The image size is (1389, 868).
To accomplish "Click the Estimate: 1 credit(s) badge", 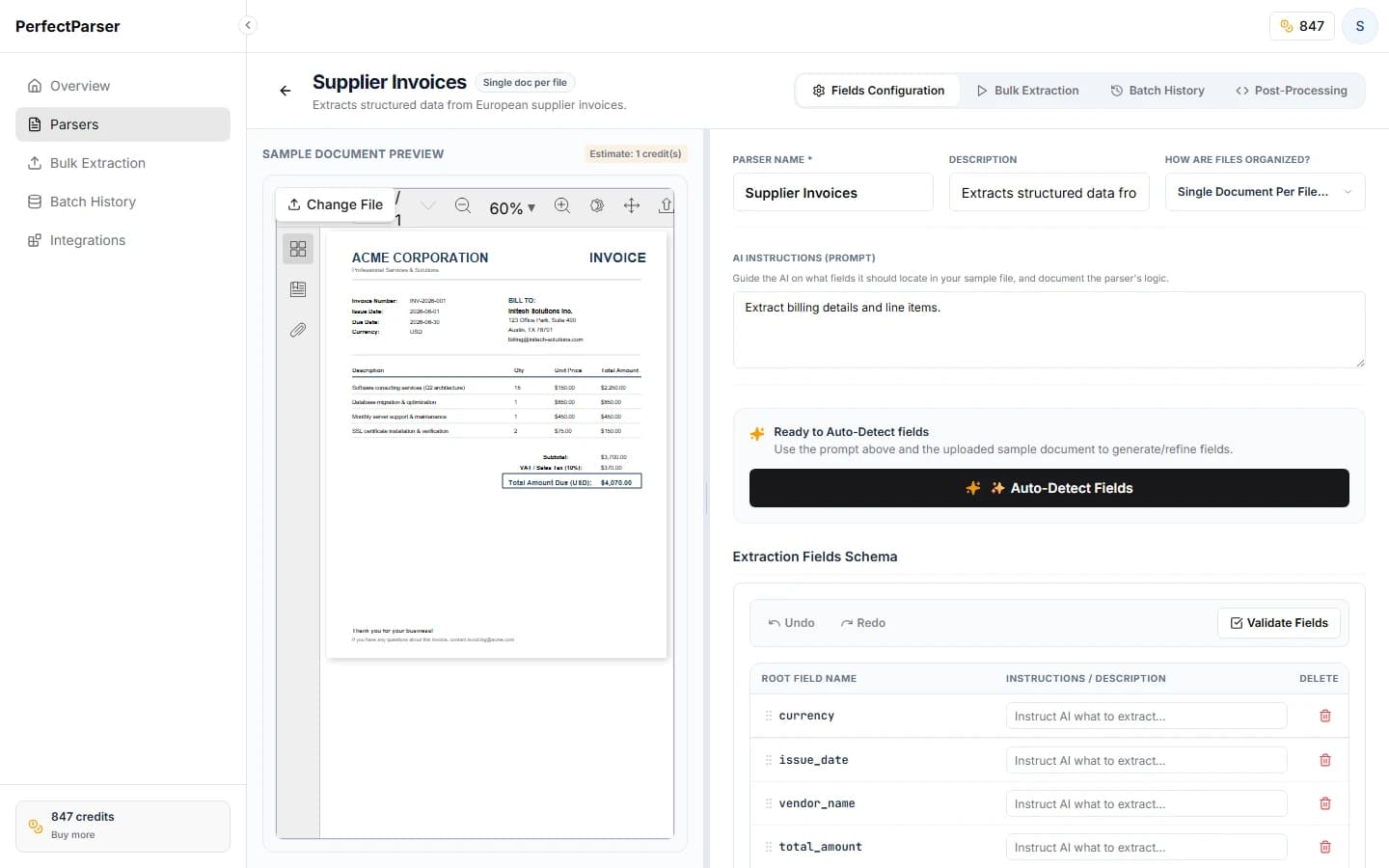I will [636, 153].
